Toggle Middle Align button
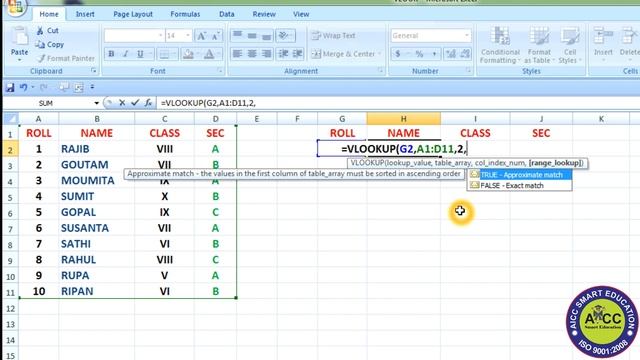640x360 pixels. pyautogui.click(x=252, y=36)
